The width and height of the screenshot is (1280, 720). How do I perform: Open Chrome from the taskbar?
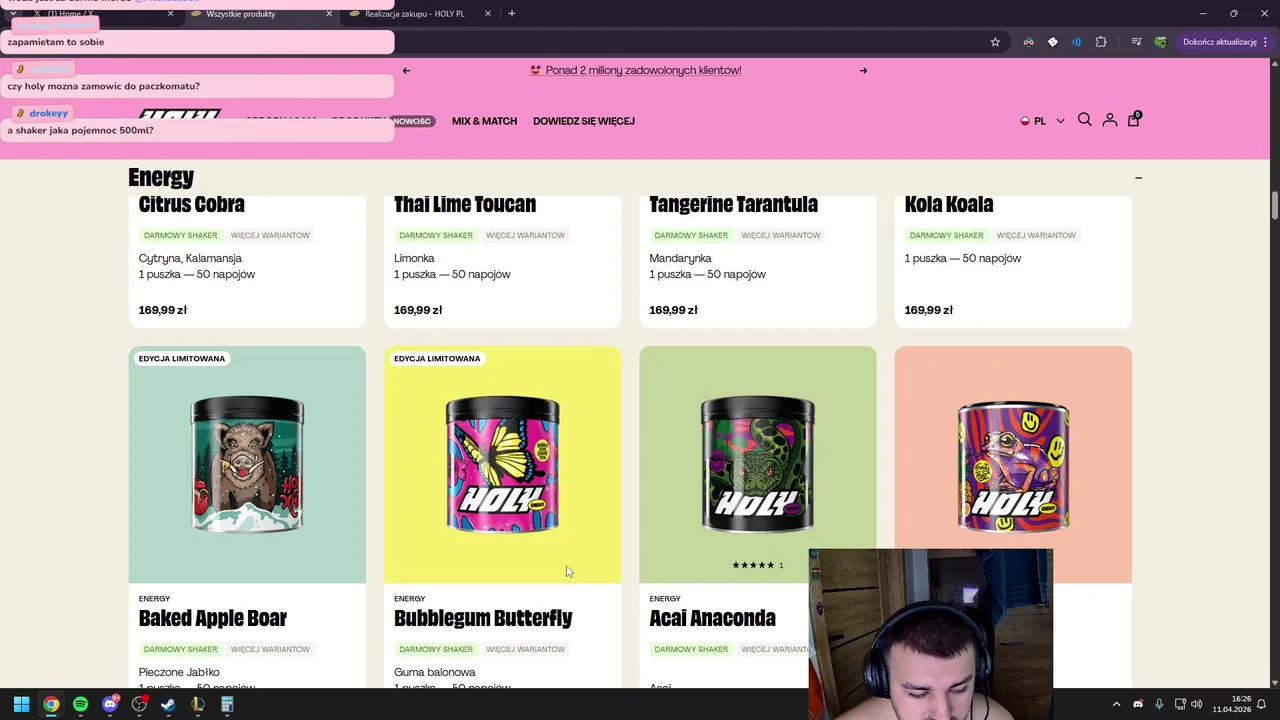point(51,704)
